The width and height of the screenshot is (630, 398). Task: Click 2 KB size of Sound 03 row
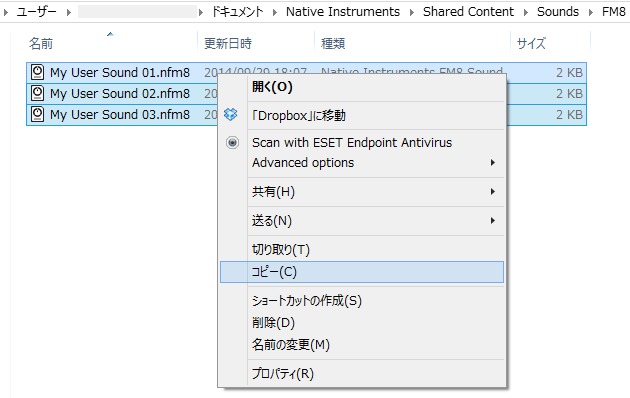pyautogui.click(x=569, y=114)
